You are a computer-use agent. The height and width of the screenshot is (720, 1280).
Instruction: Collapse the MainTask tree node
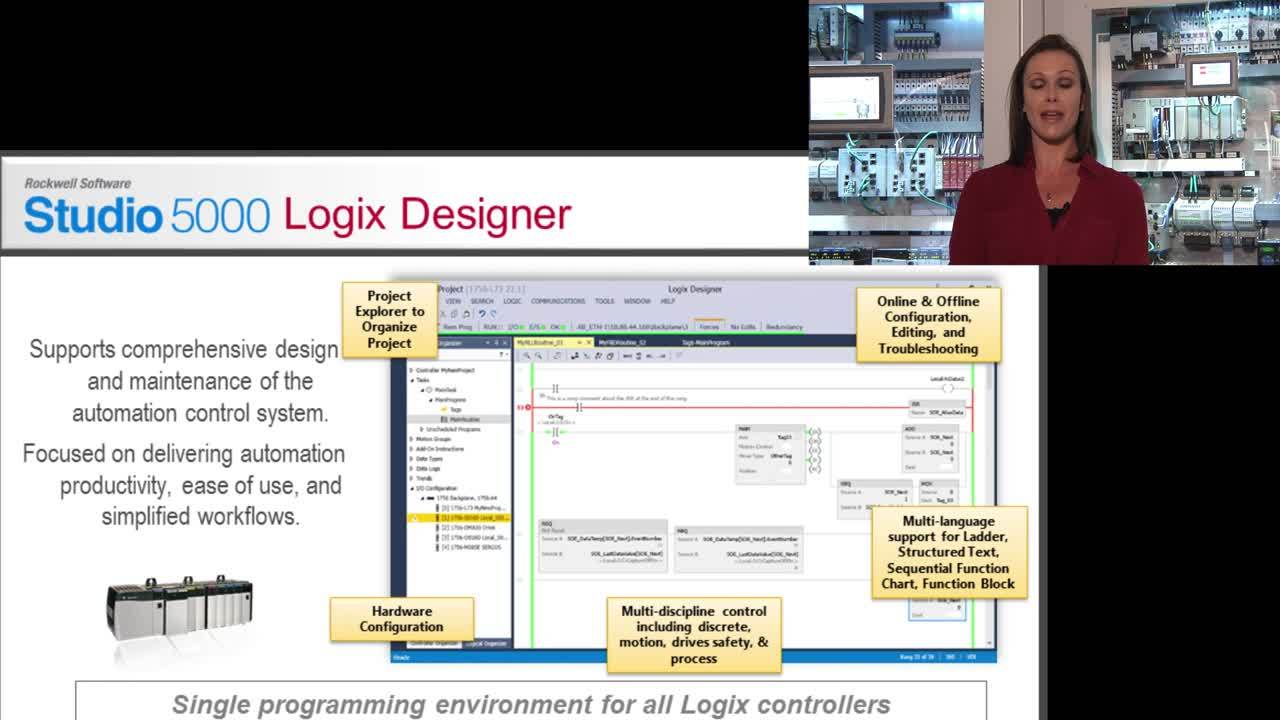click(x=422, y=390)
